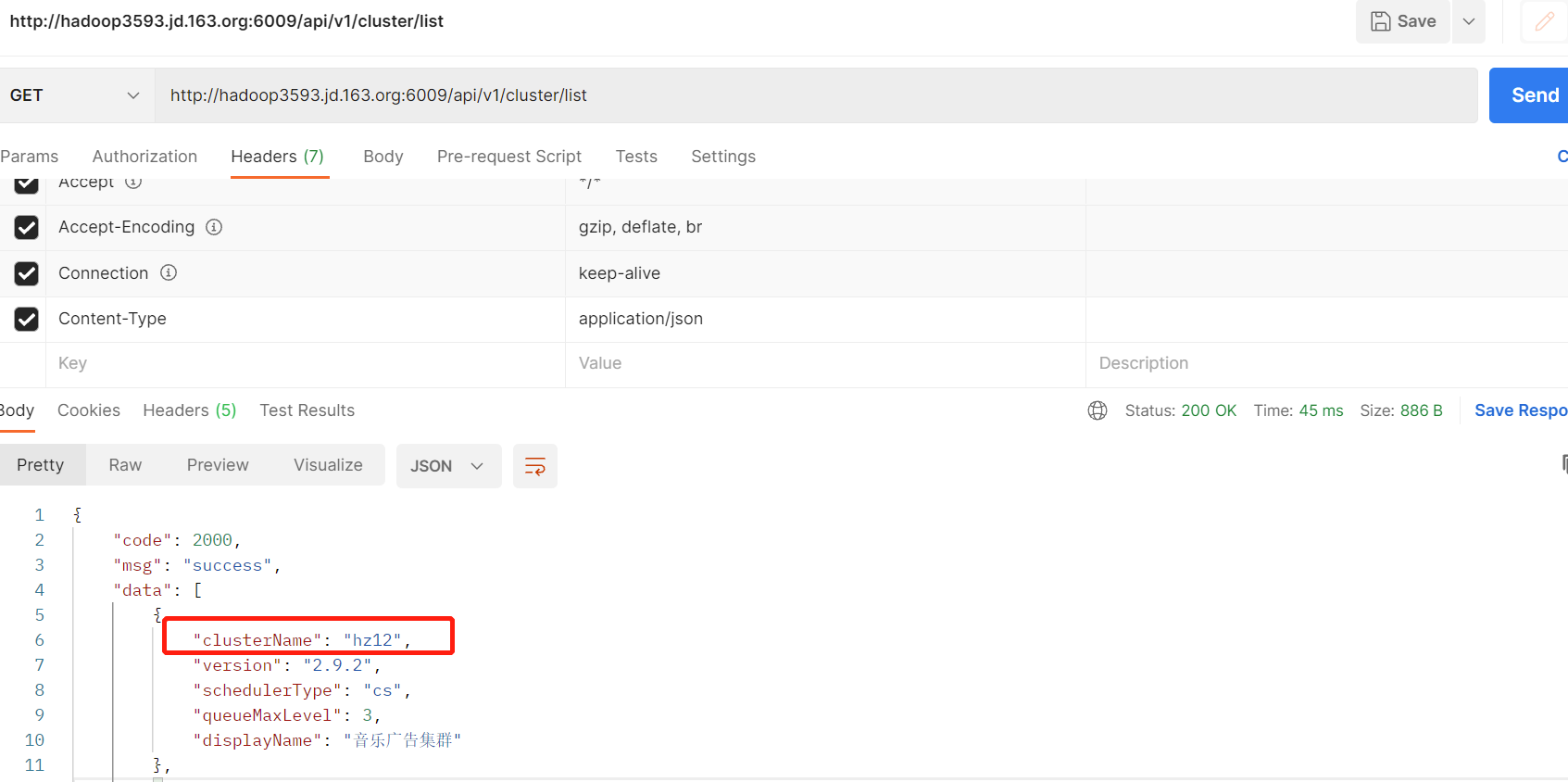1568x782 pixels.
Task: Click the new header Key field
Action: click(306, 364)
